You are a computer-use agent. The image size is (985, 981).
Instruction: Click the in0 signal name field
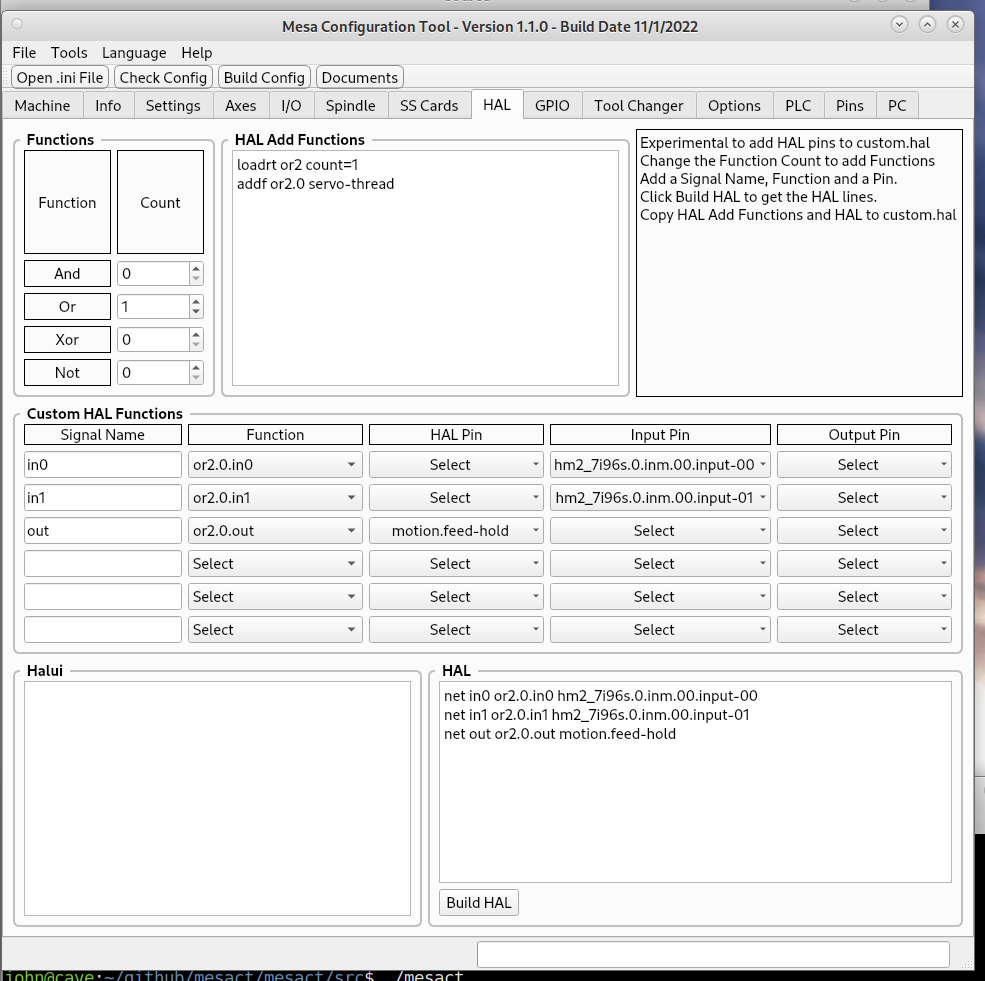[103, 465]
